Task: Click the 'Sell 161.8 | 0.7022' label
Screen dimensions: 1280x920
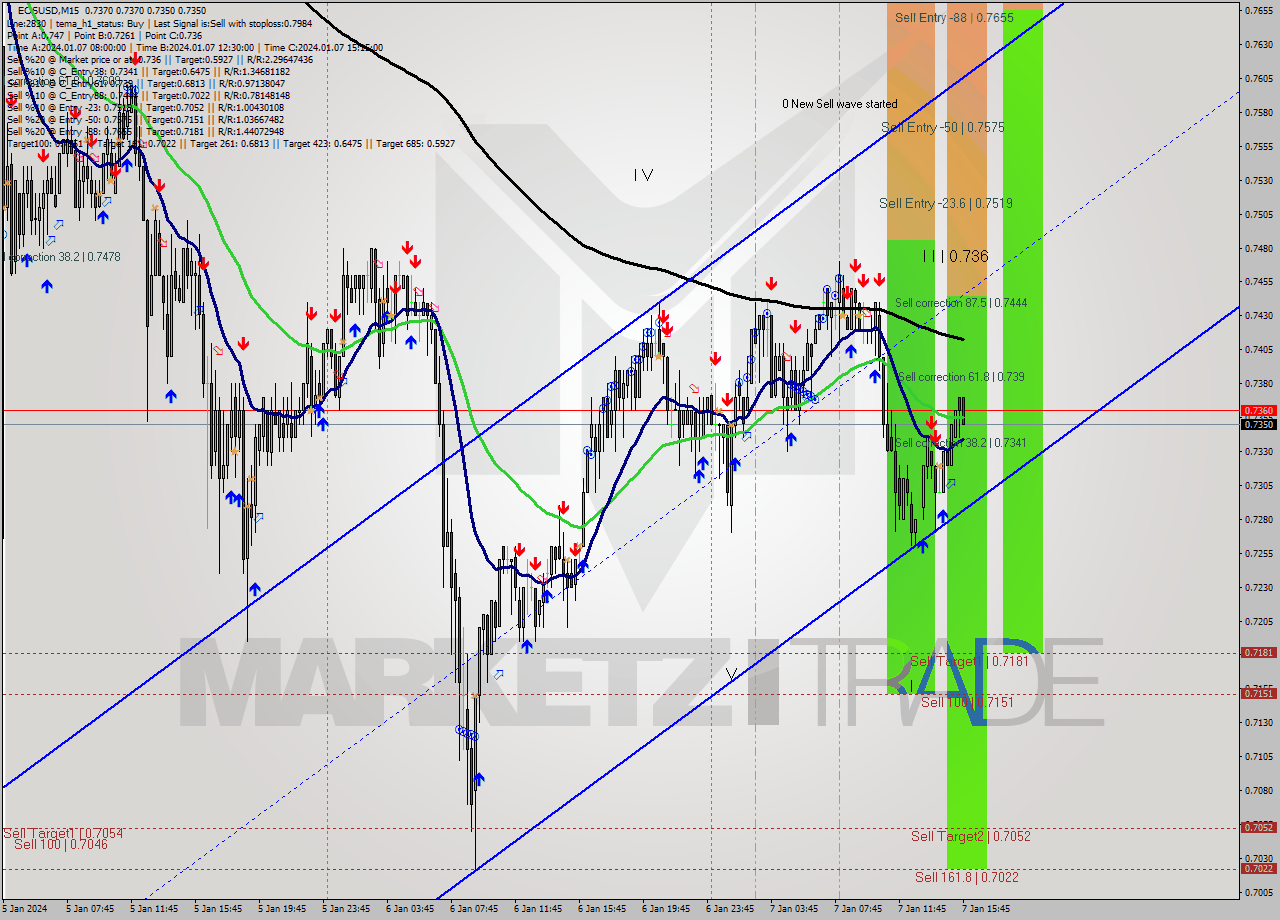Action: tap(966, 877)
